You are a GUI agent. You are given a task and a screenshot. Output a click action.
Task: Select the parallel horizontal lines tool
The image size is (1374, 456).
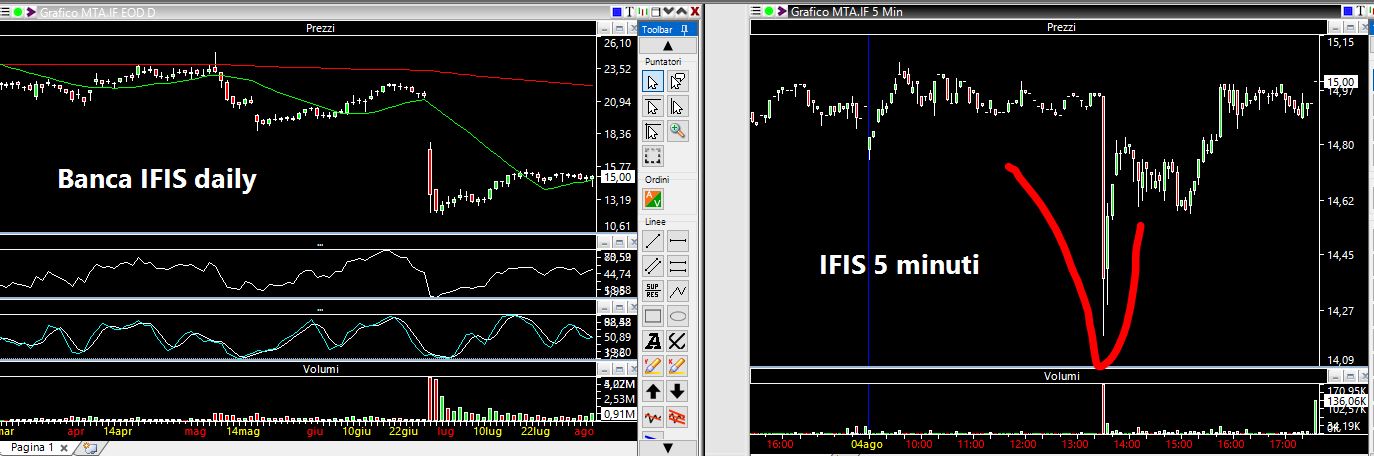point(677,265)
